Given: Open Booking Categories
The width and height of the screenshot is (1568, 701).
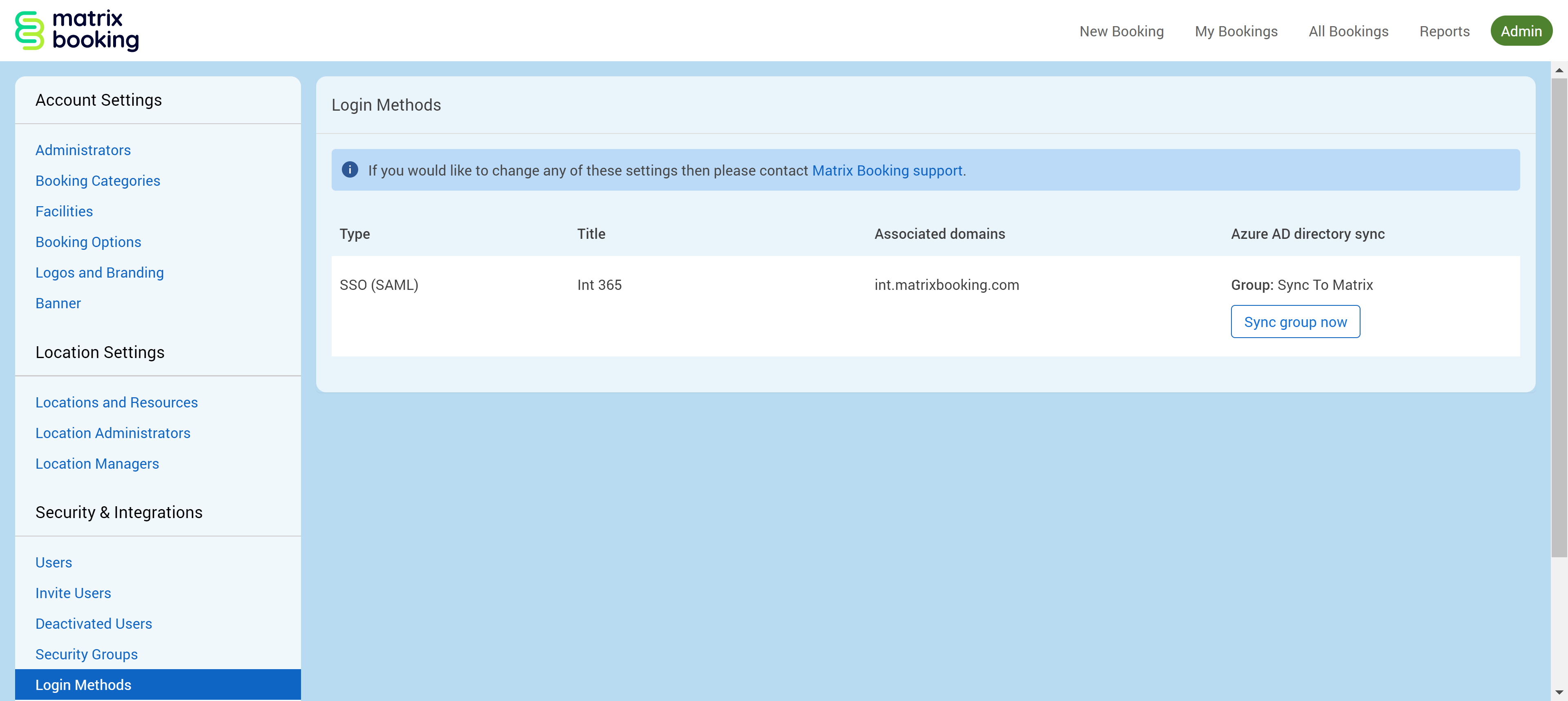Looking at the screenshot, I should coord(97,181).
